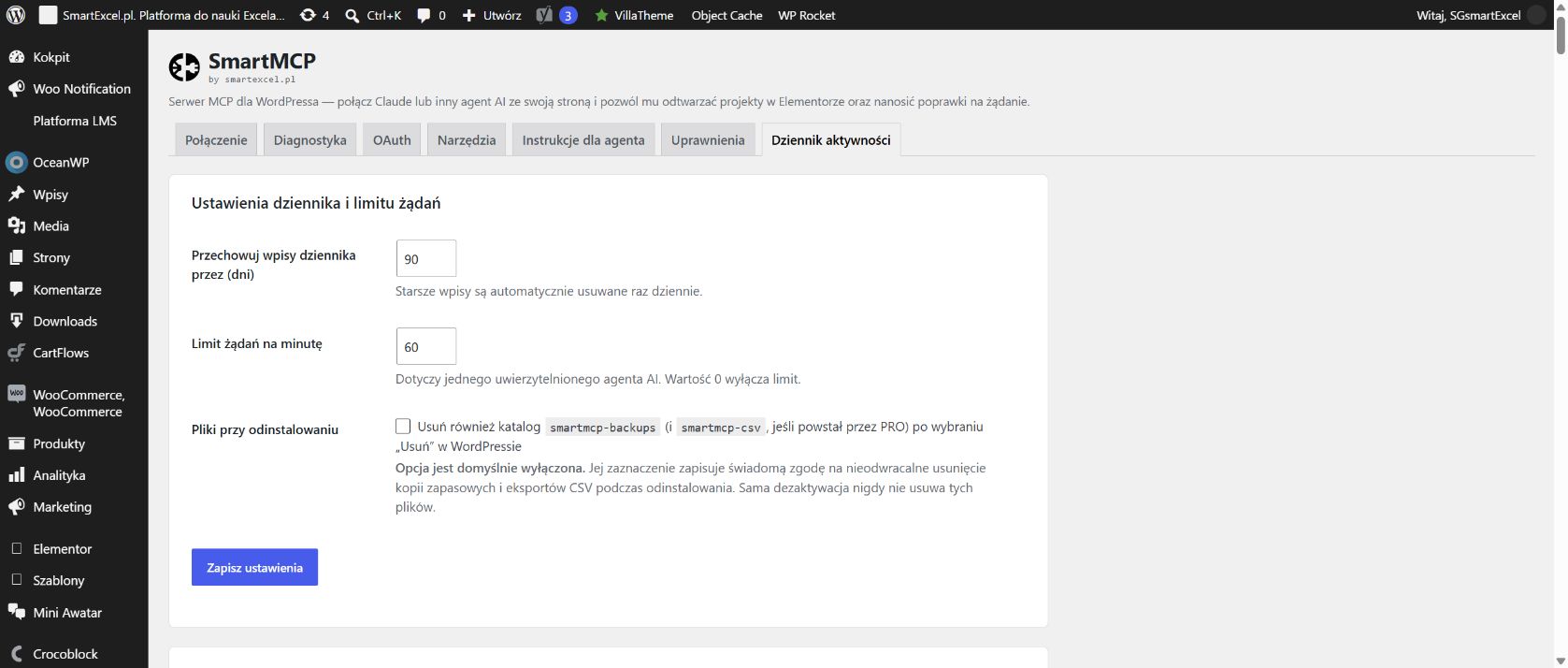The height and width of the screenshot is (668, 1568).
Task: Click the WooCommerce sidebar icon
Action: (16, 394)
